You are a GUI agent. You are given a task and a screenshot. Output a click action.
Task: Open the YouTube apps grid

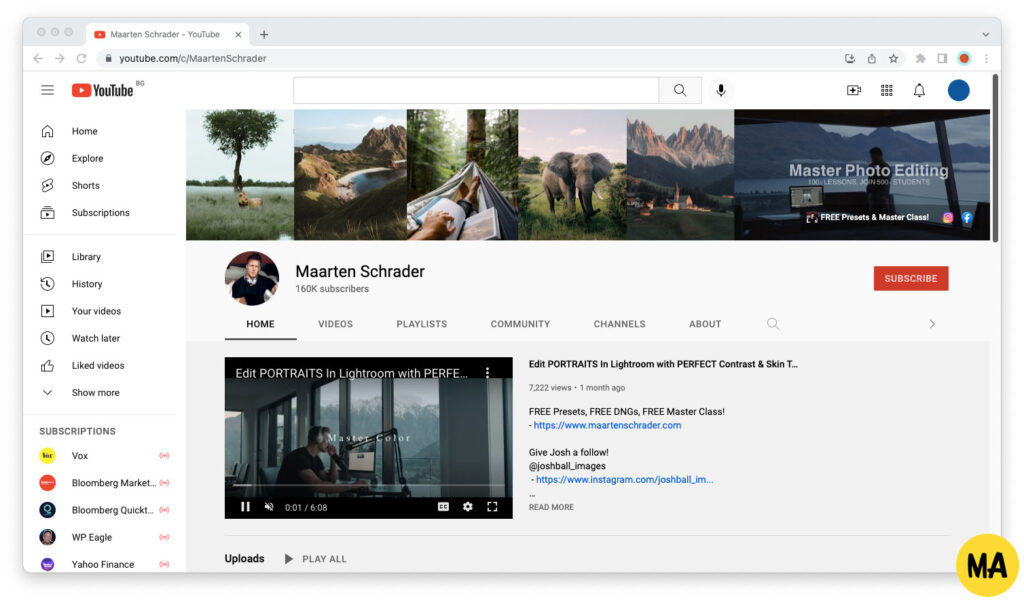[x=886, y=90]
